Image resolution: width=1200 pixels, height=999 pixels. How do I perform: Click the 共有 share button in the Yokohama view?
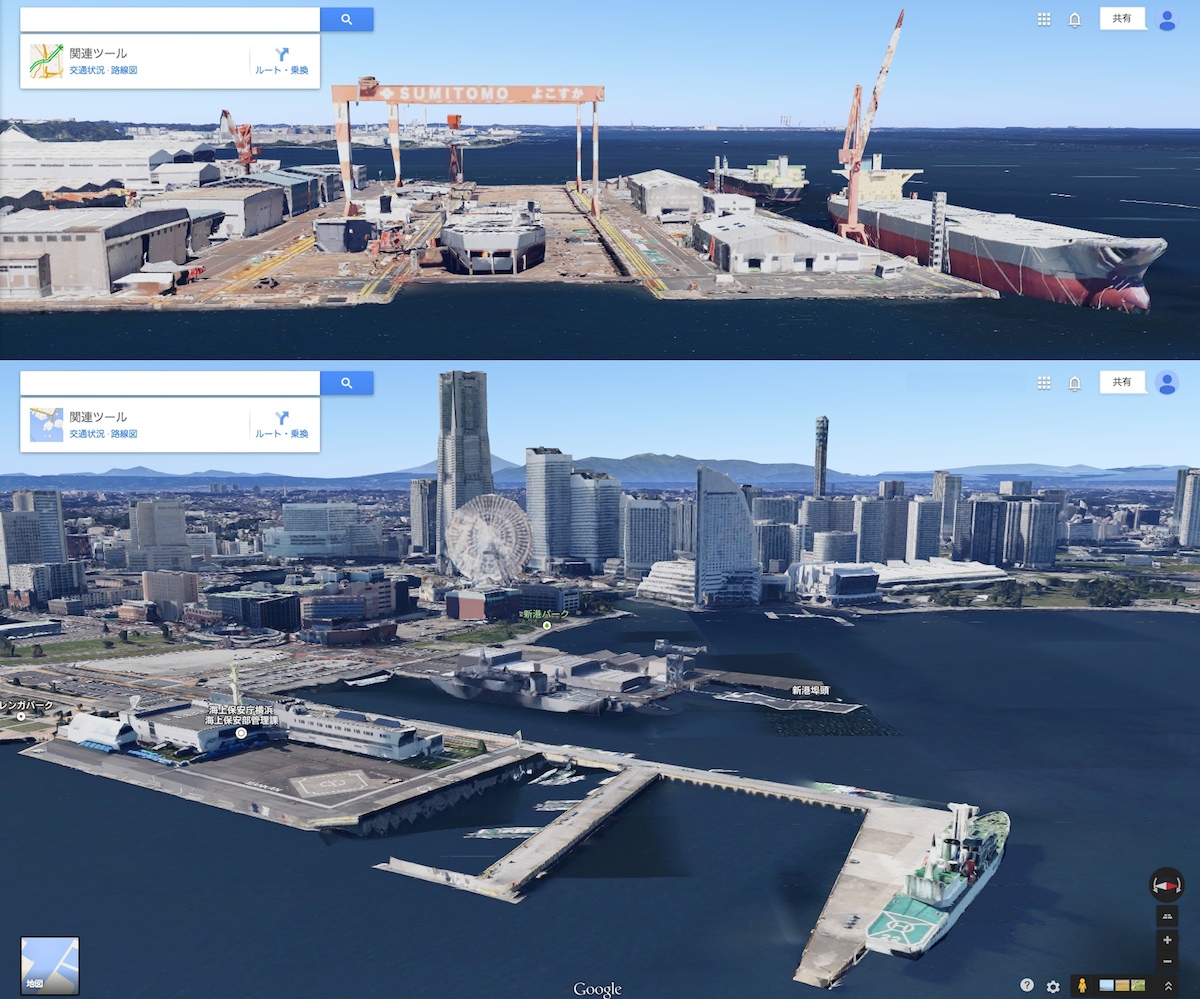tap(1122, 382)
